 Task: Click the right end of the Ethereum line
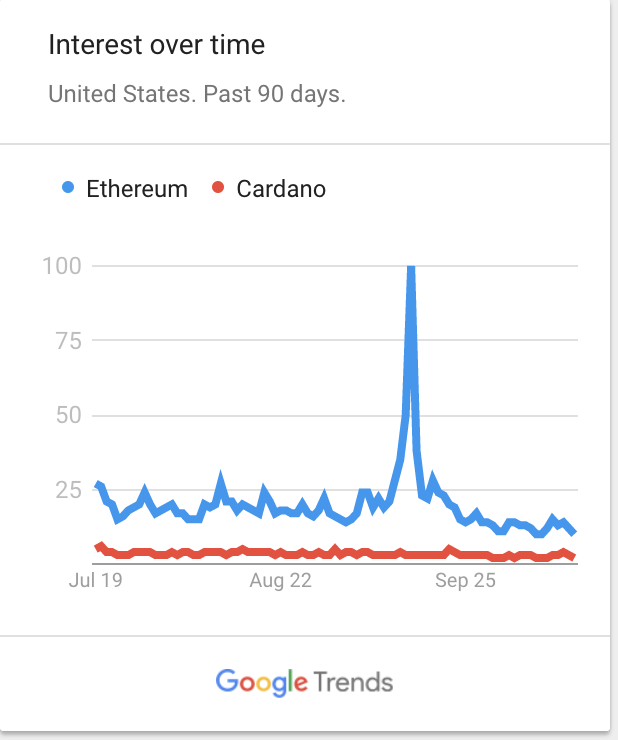[573, 533]
